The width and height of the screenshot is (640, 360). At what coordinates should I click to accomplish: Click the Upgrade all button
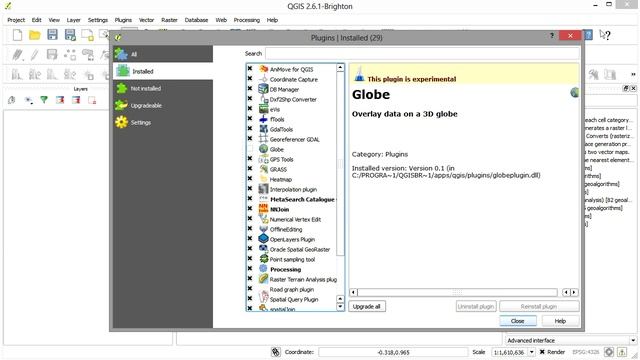[x=367, y=307]
